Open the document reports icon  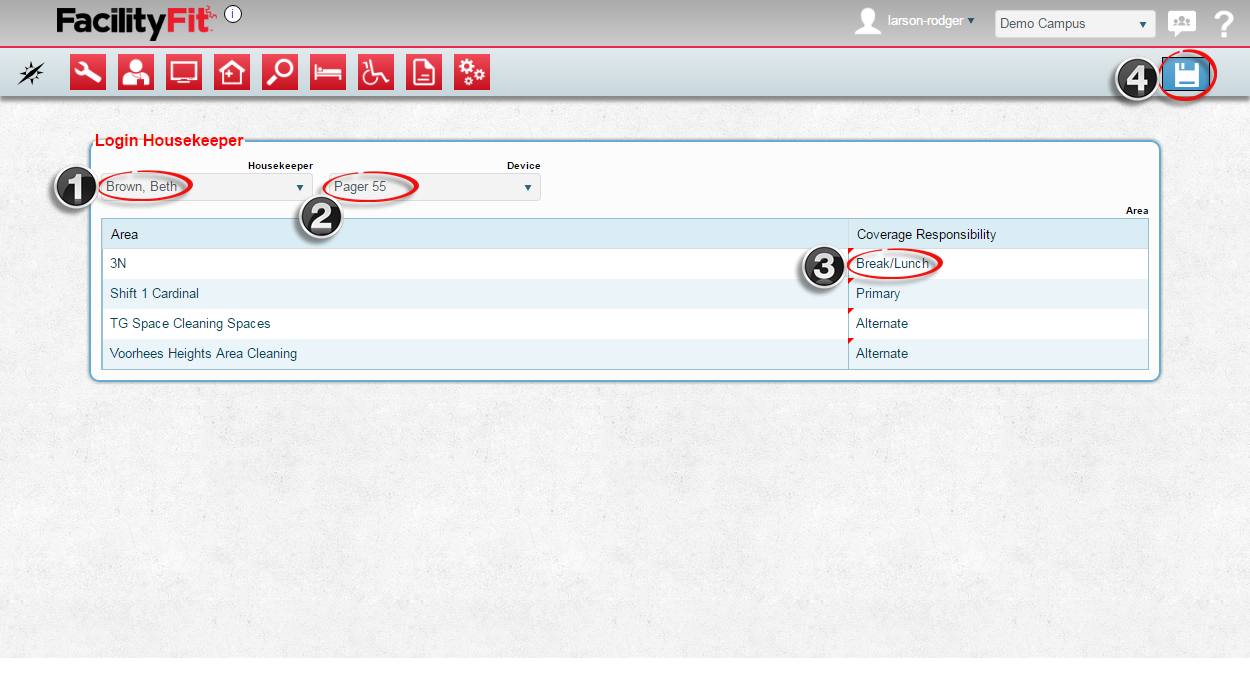pos(424,72)
